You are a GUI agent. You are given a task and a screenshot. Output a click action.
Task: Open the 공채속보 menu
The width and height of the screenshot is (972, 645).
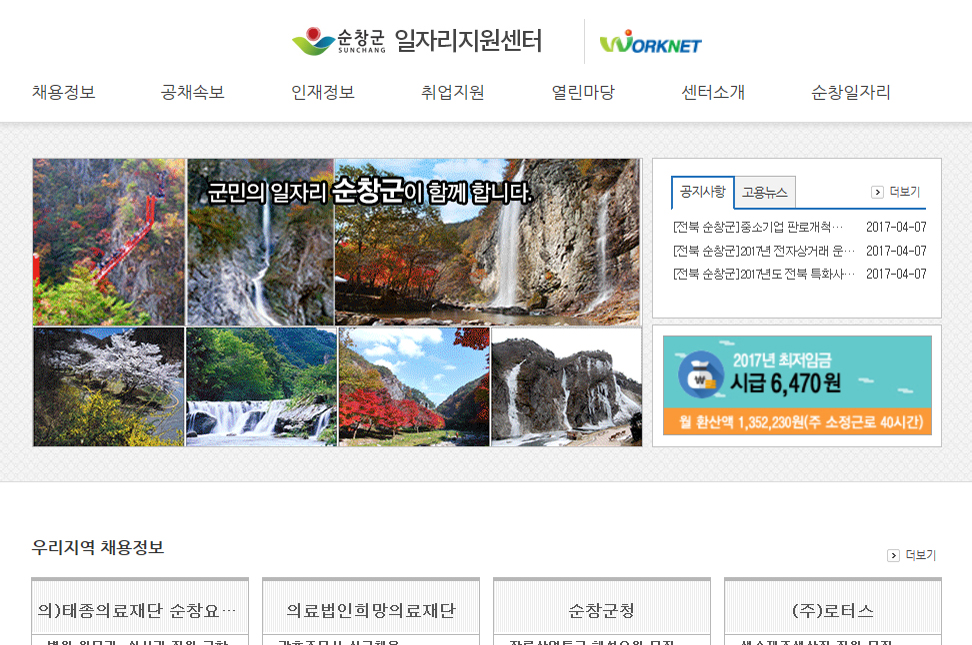[192, 93]
